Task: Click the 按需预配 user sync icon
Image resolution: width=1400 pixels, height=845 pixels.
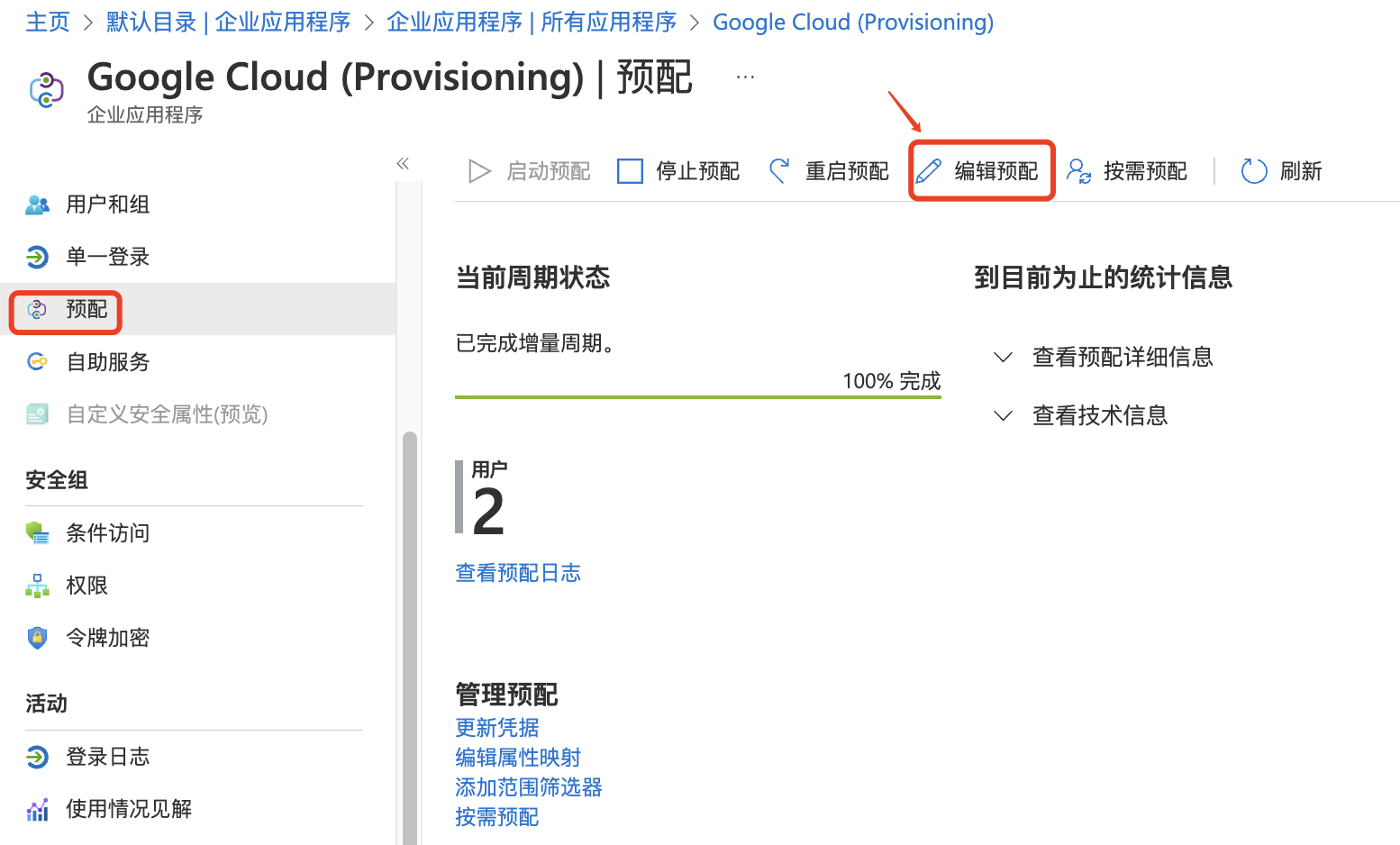Action: pyautogui.click(x=1078, y=171)
